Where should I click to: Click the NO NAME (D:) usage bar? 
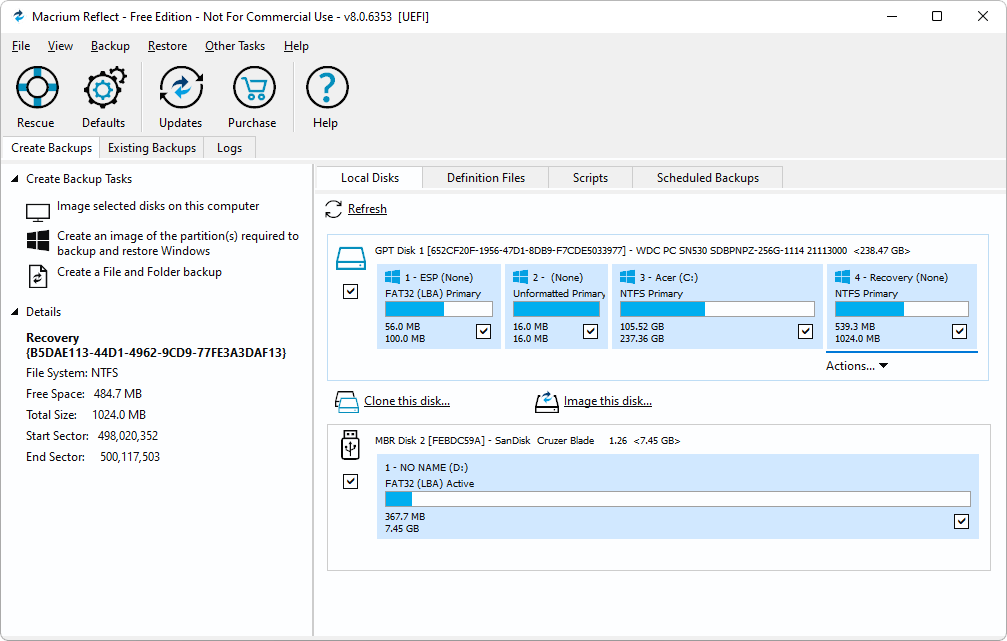(677, 499)
